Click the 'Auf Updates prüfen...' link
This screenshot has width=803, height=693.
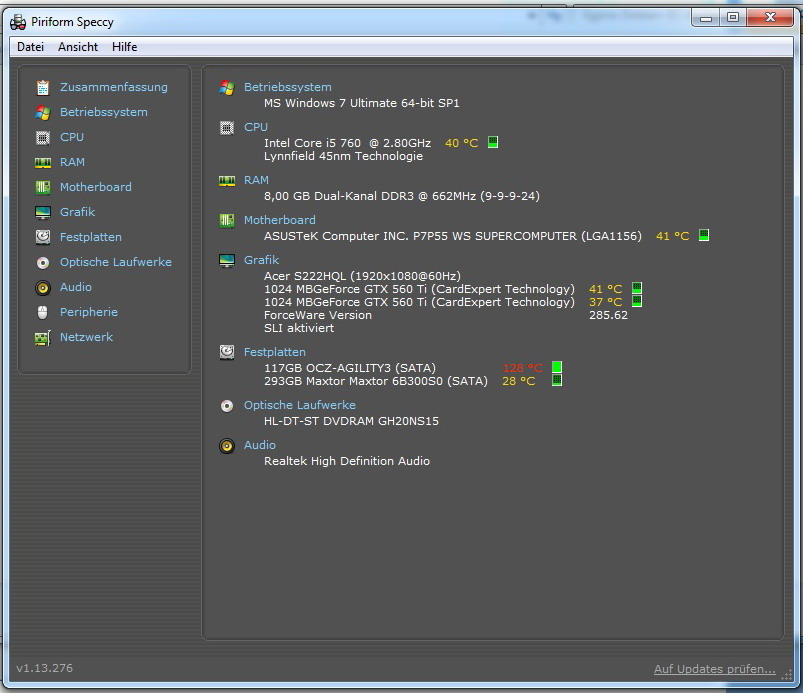click(x=715, y=669)
